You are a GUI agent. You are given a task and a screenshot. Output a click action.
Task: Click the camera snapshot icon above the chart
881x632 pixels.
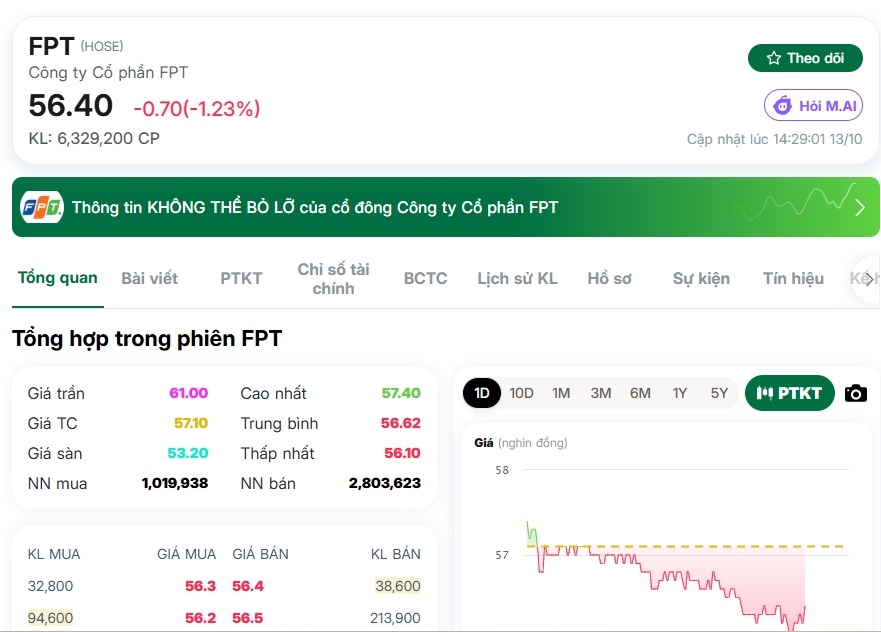(856, 393)
